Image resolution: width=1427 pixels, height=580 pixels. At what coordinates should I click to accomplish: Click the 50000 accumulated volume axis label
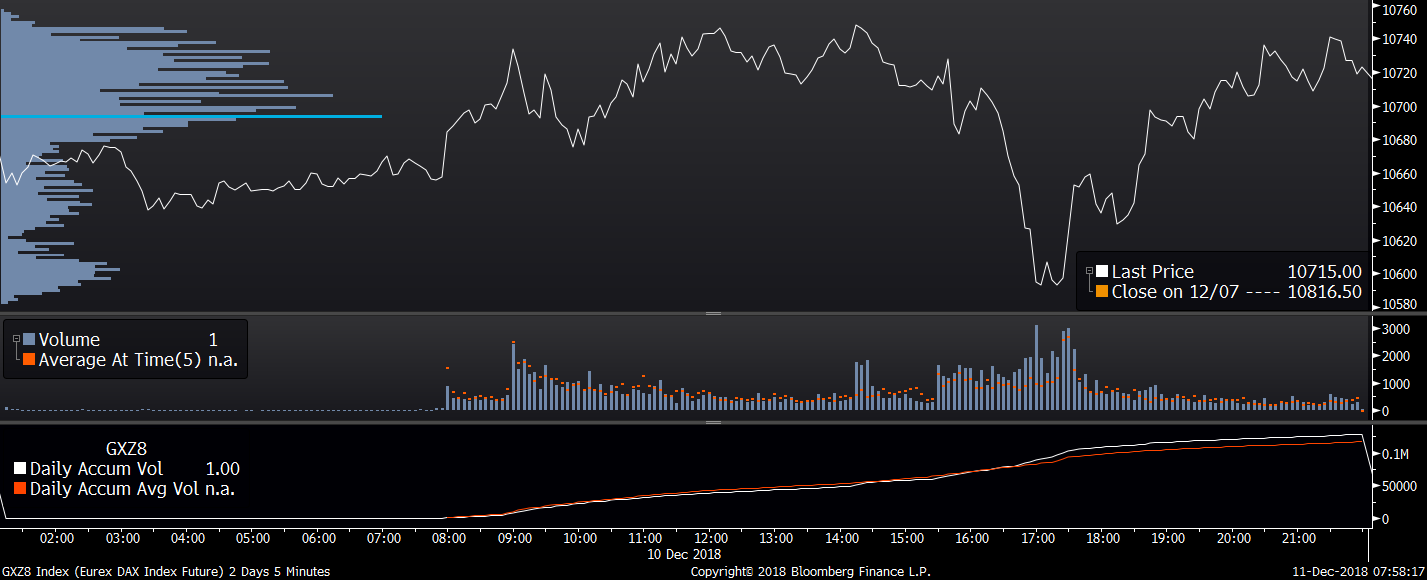coord(1398,485)
